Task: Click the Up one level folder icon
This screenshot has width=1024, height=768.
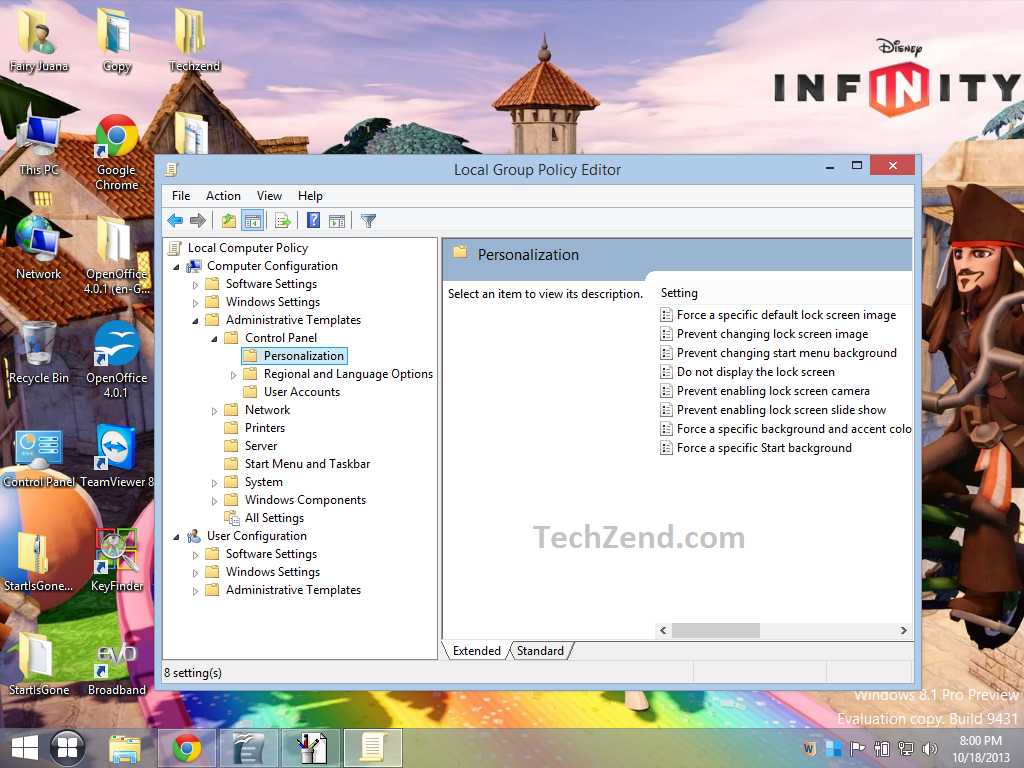Action: point(228,220)
